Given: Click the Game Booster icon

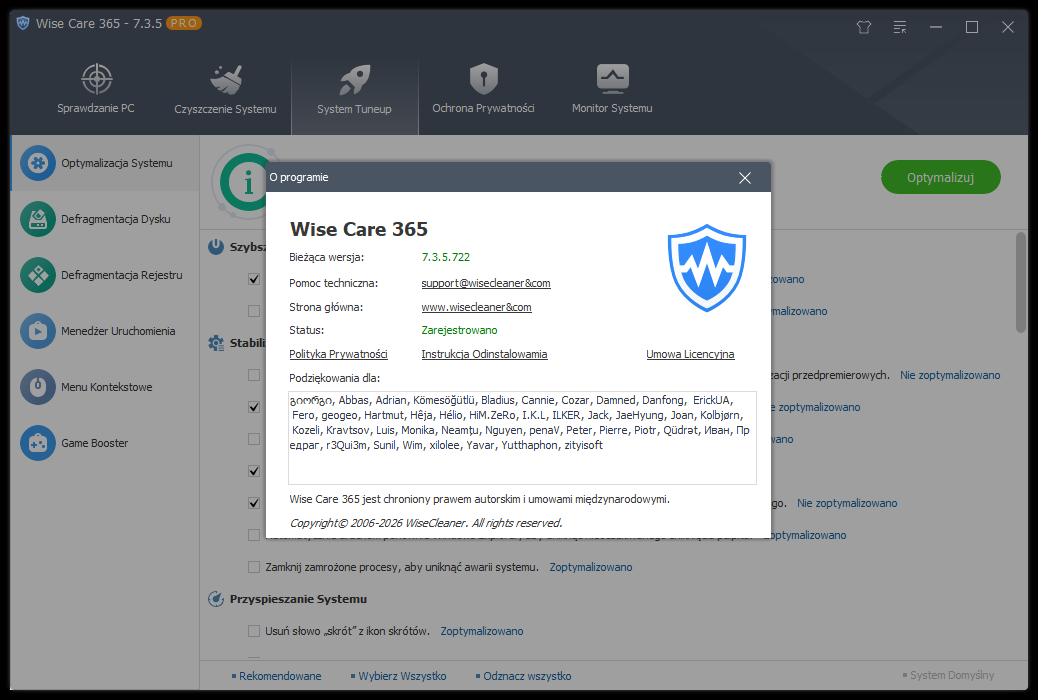Looking at the screenshot, I should tap(38, 443).
